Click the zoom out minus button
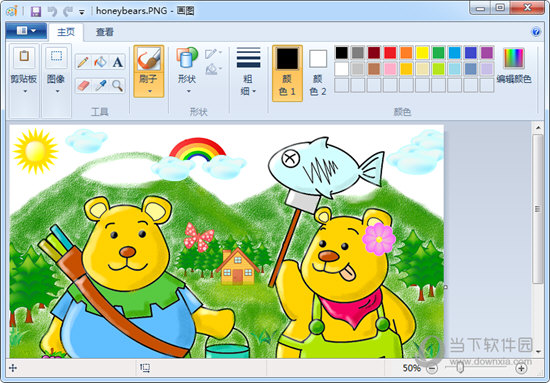550x383 pixels. pyautogui.click(x=433, y=368)
